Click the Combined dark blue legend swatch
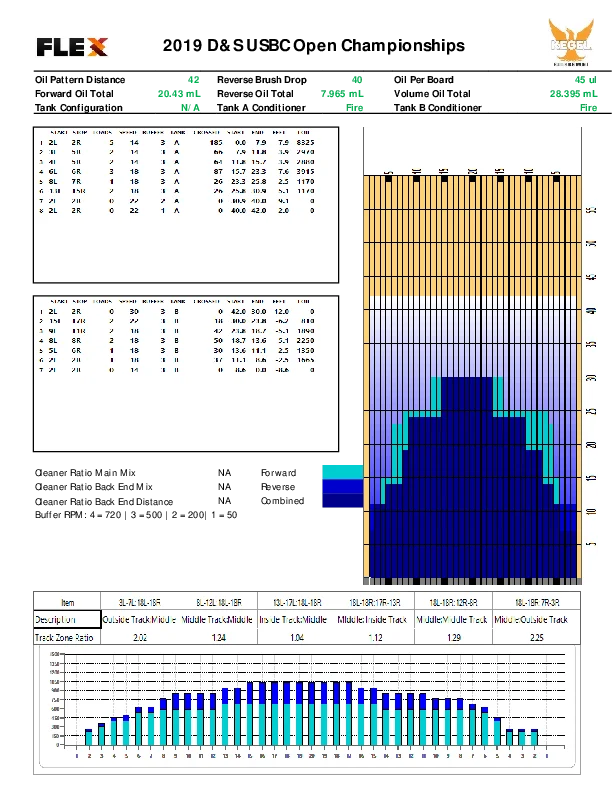 click(x=342, y=500)
